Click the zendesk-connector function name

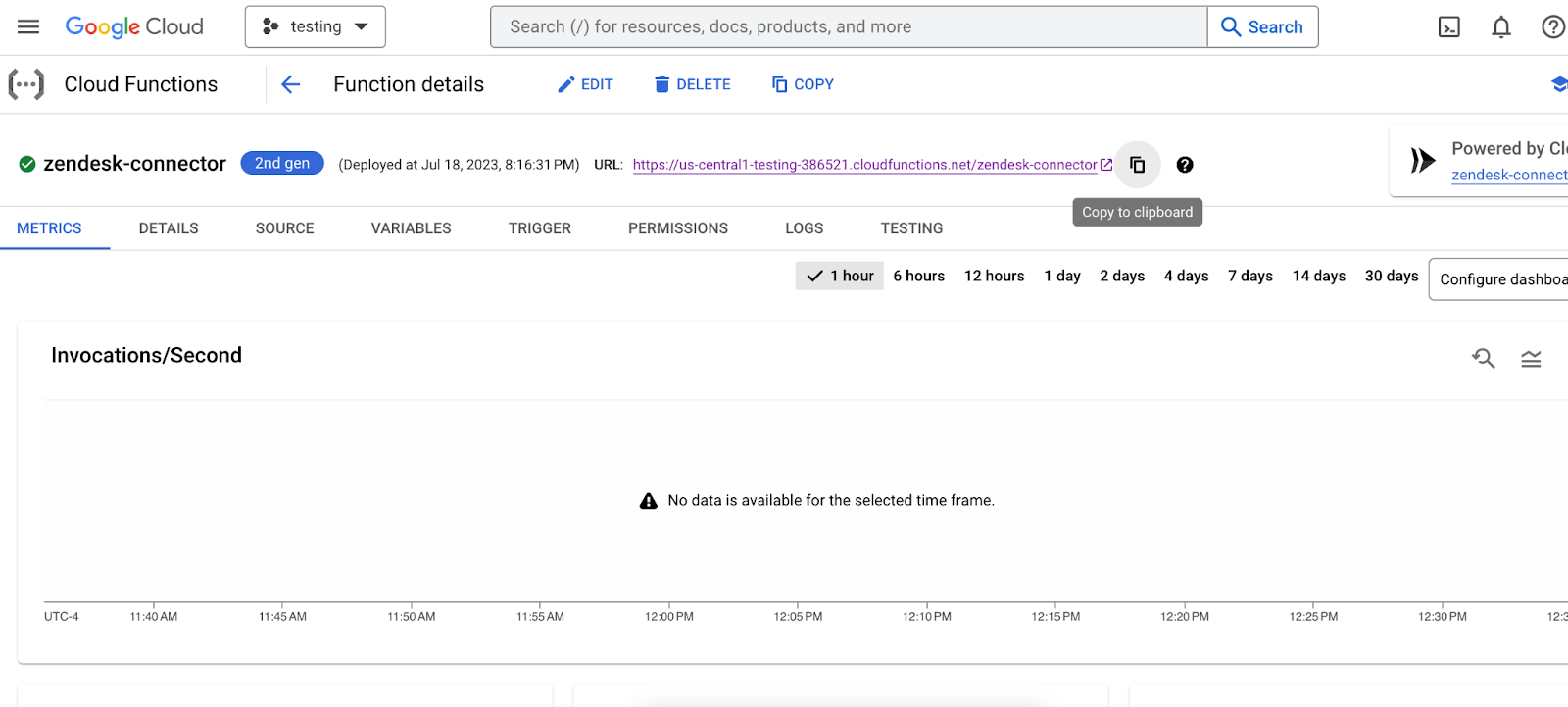click(x=135, y=164)
